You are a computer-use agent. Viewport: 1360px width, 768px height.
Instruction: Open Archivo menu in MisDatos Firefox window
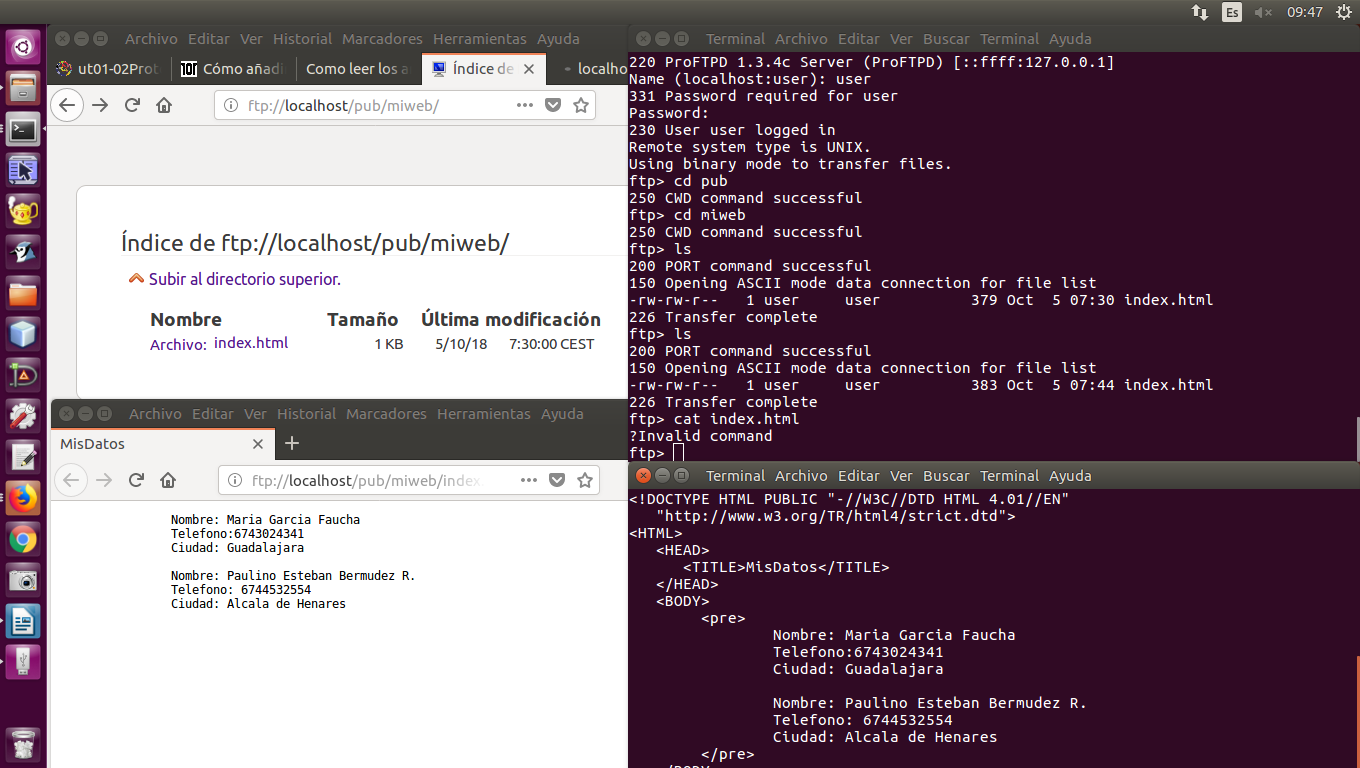tap(155, 414)
